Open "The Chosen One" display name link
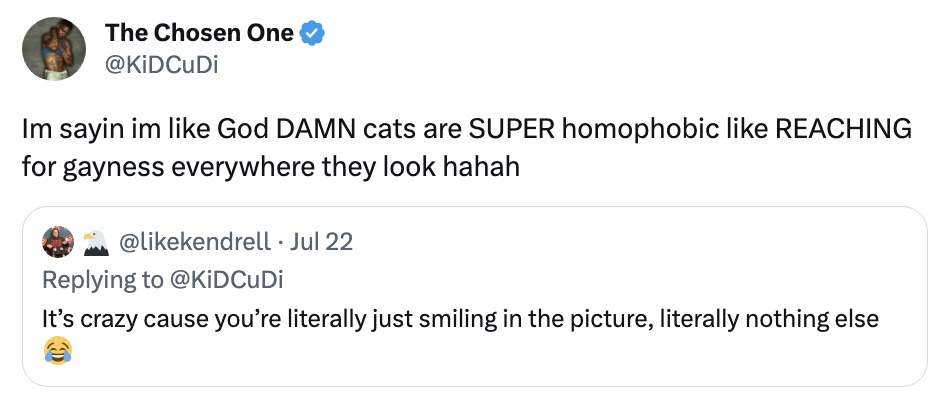 [x=199, y=32]
